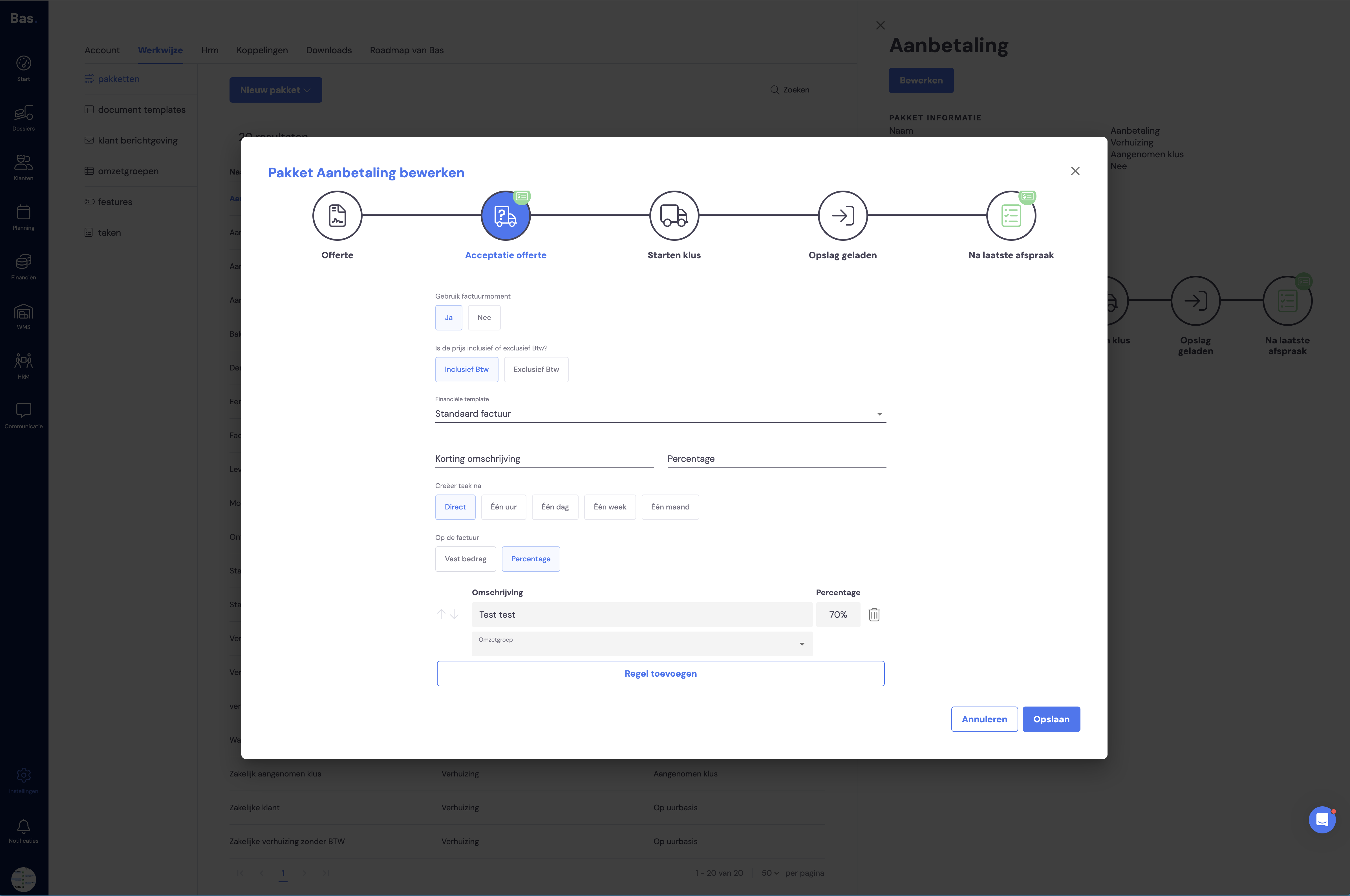Image resolution: width=1350 pixels, height=896 pixels.
Task: Select Één dag for task creation
Action: (555, 507)
